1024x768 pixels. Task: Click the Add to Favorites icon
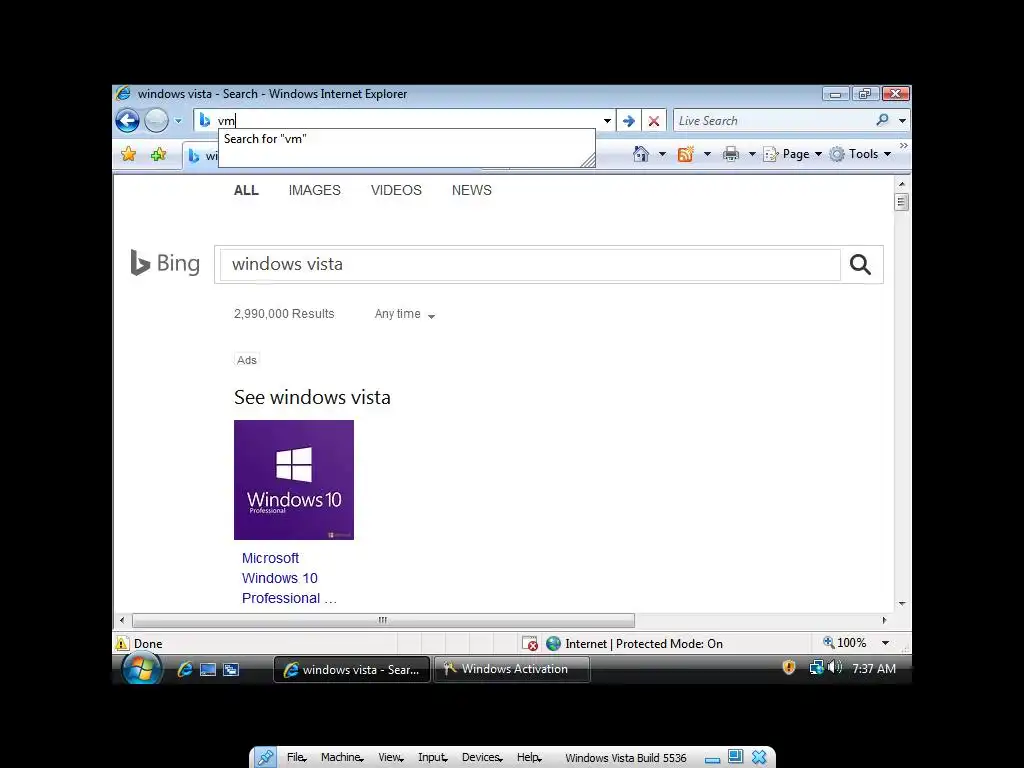[x=158, y=154]
